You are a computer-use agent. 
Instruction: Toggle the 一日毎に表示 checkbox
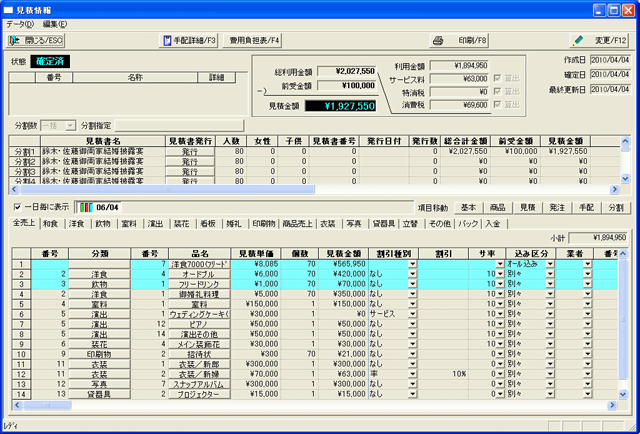16,206
